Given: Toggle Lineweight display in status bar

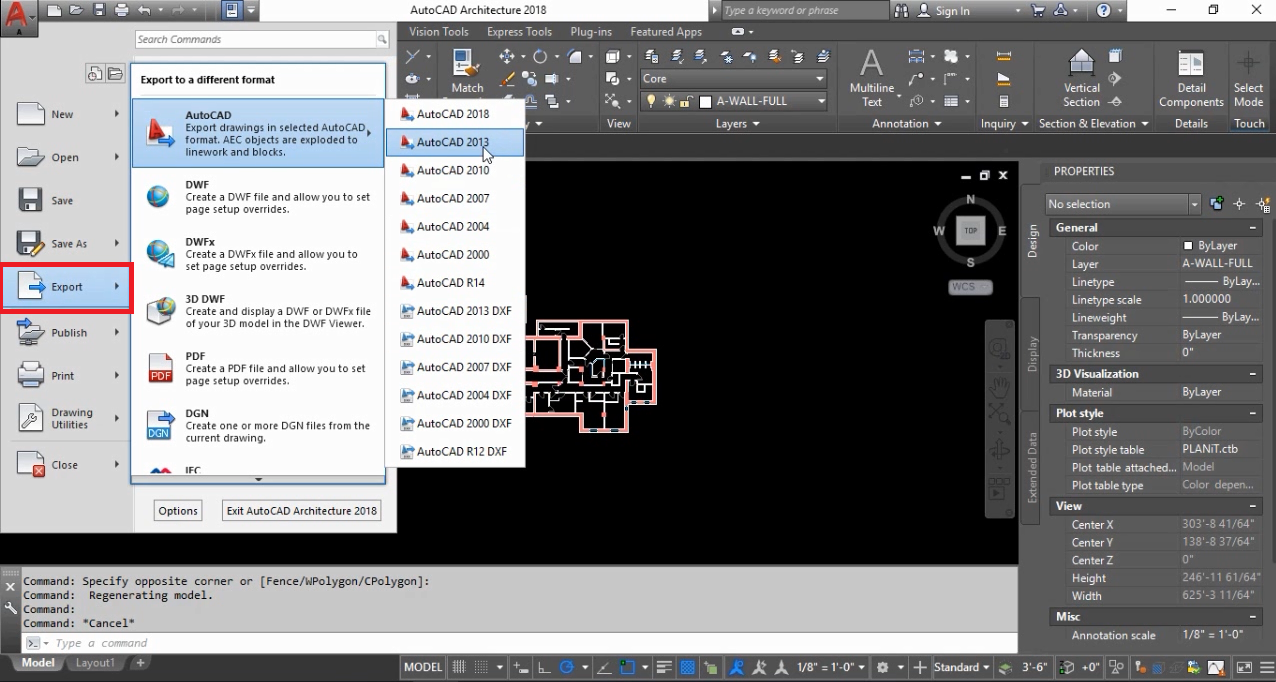Looking at the screenshot, I should coord(666,667).
